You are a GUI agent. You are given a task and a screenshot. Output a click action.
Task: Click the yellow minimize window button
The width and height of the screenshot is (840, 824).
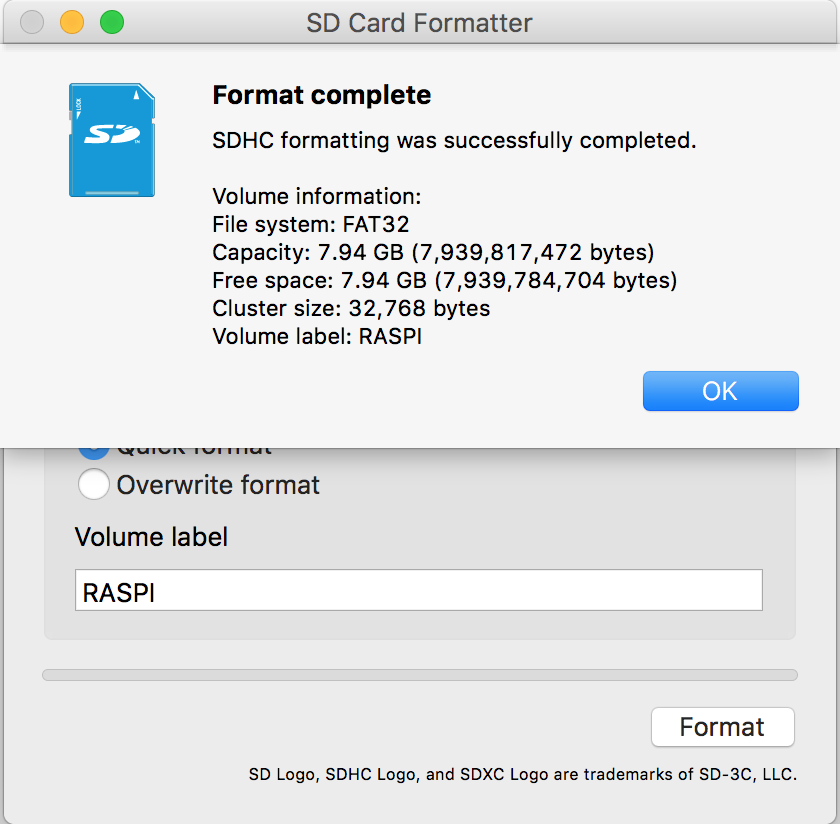(72, 22)
